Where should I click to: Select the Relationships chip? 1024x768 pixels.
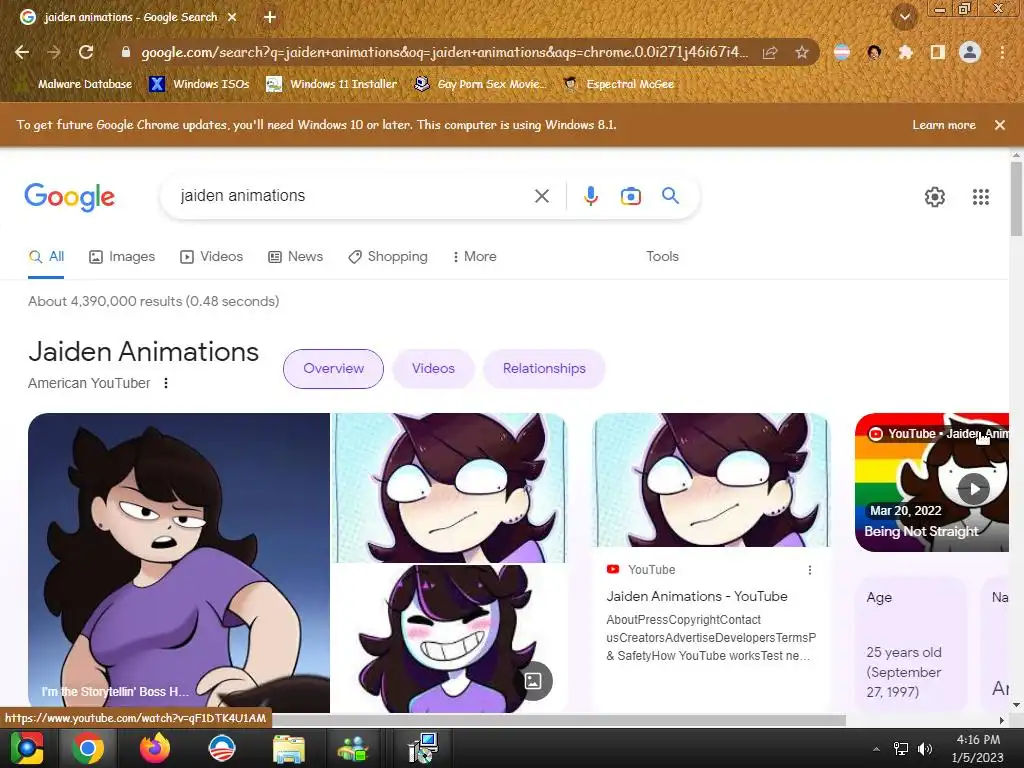[544, 368]
